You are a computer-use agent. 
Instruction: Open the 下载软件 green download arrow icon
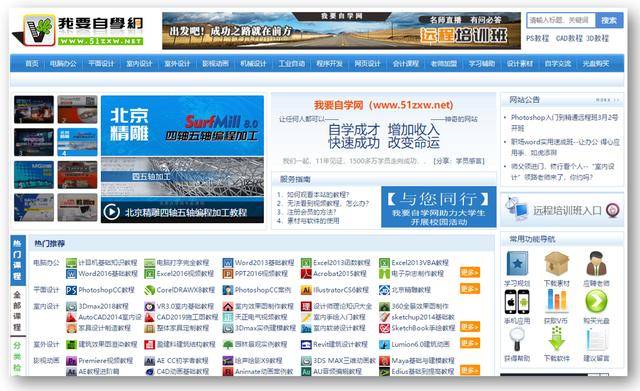click(556, 339)
